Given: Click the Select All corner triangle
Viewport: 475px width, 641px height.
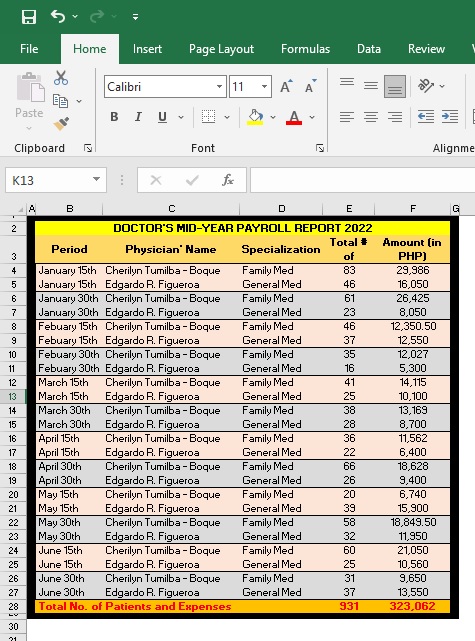Looking at the screenshot, I should [x=20, y=209].
